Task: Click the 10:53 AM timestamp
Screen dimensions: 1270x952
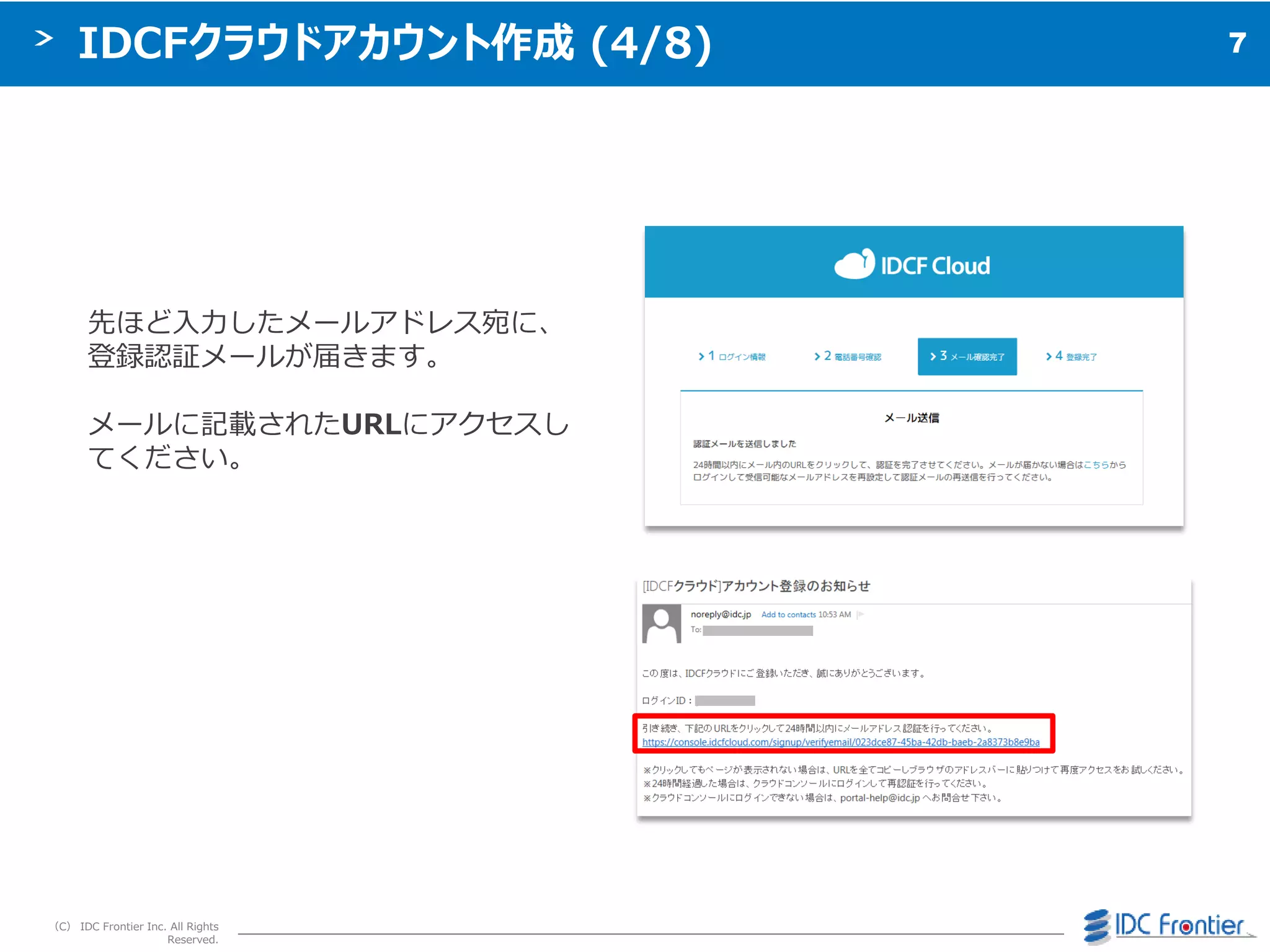Action: [x=835, y=615]
